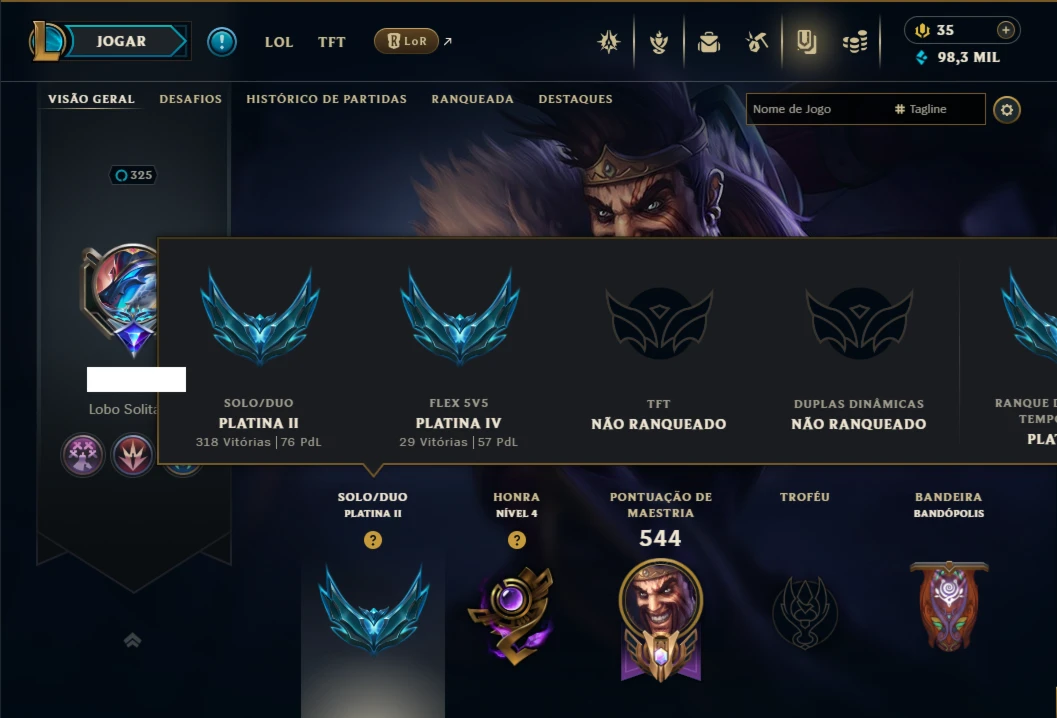Click the Nome de Jogo search field

[x=818, y=109]
